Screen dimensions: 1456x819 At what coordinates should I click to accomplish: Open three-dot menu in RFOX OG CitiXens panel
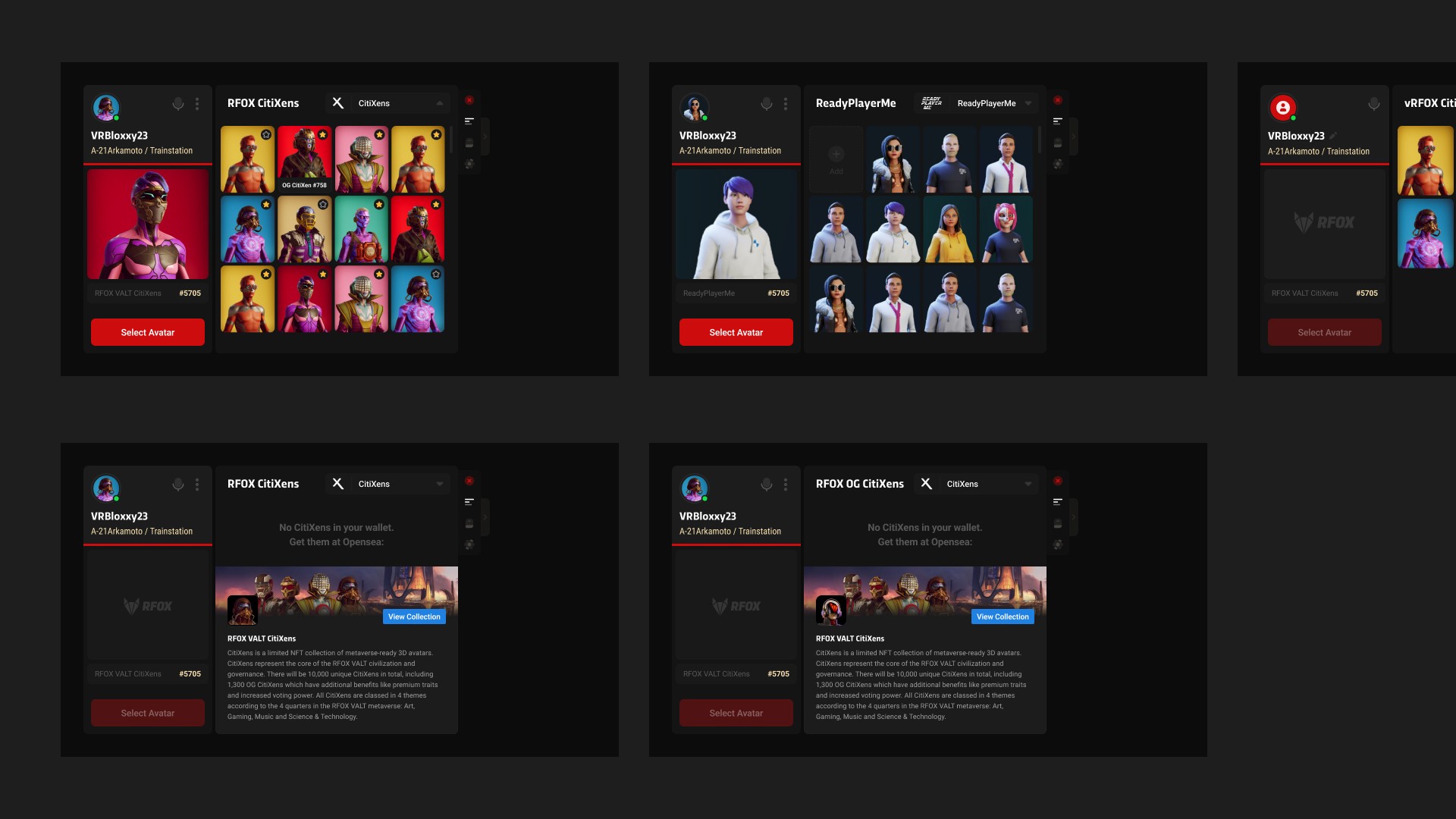[786, 485]
